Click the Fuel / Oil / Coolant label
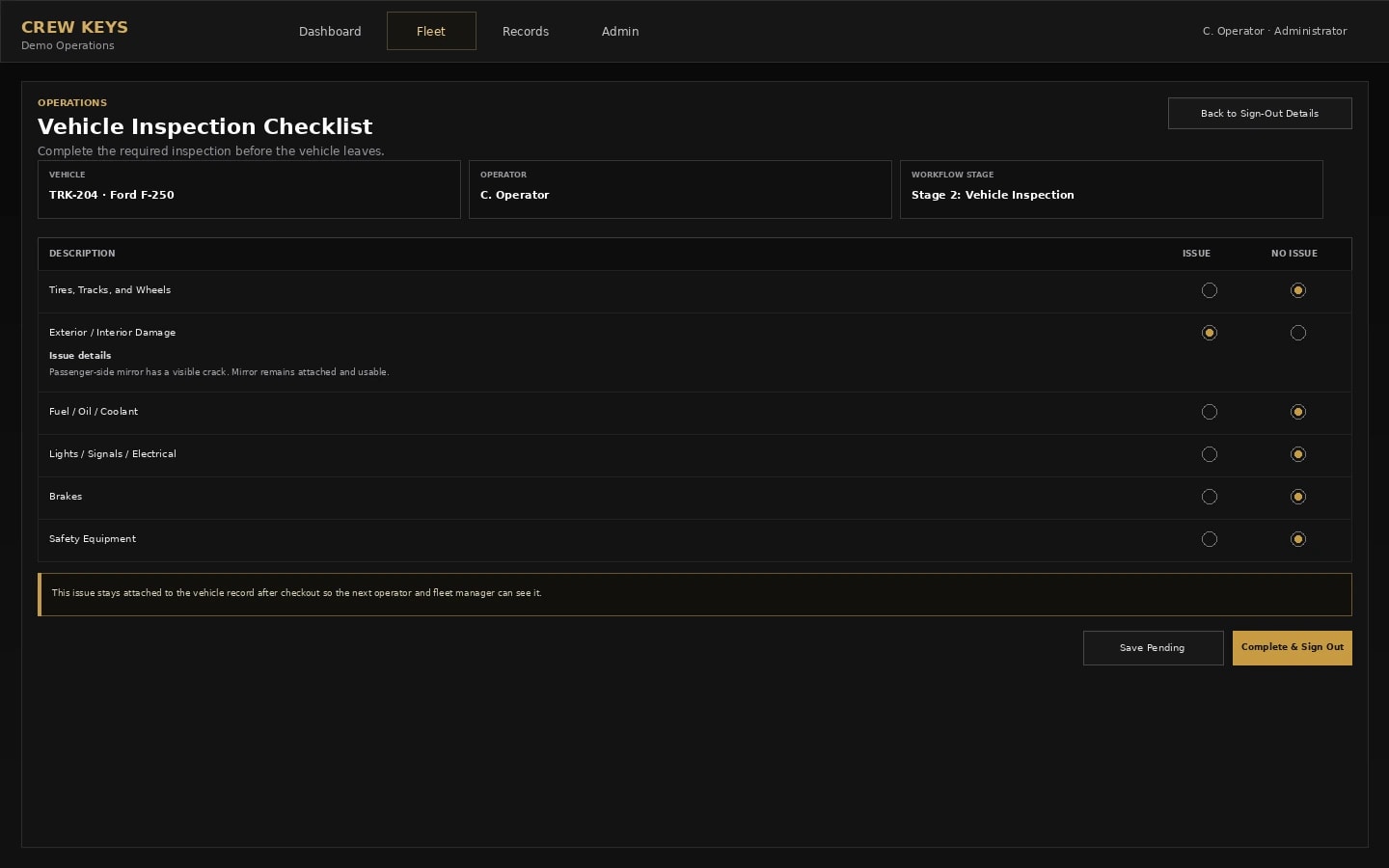Screen dimensions: 1389x868 click(94, 412)
